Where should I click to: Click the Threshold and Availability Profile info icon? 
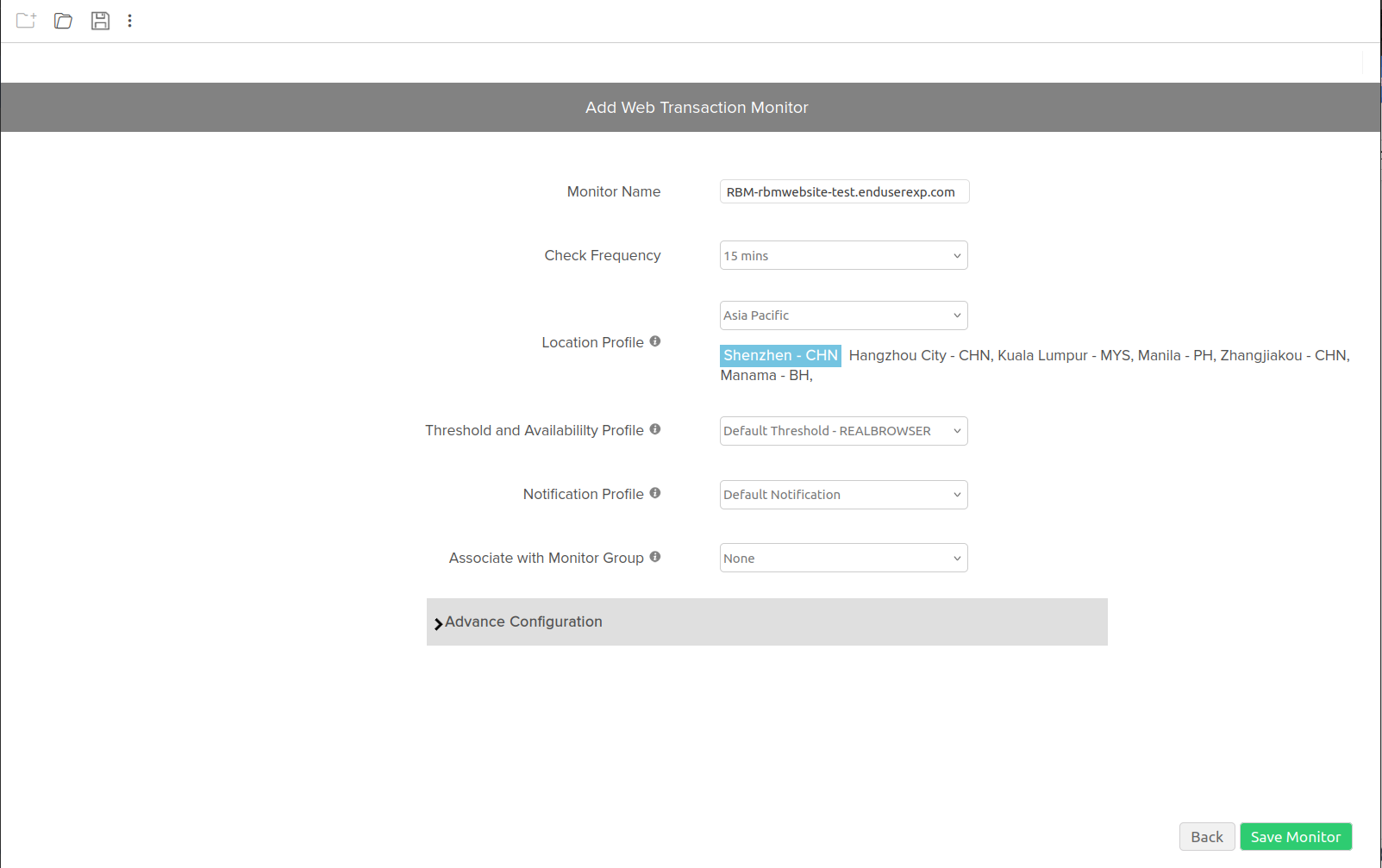pyautogui.click(x=655, y=428)
